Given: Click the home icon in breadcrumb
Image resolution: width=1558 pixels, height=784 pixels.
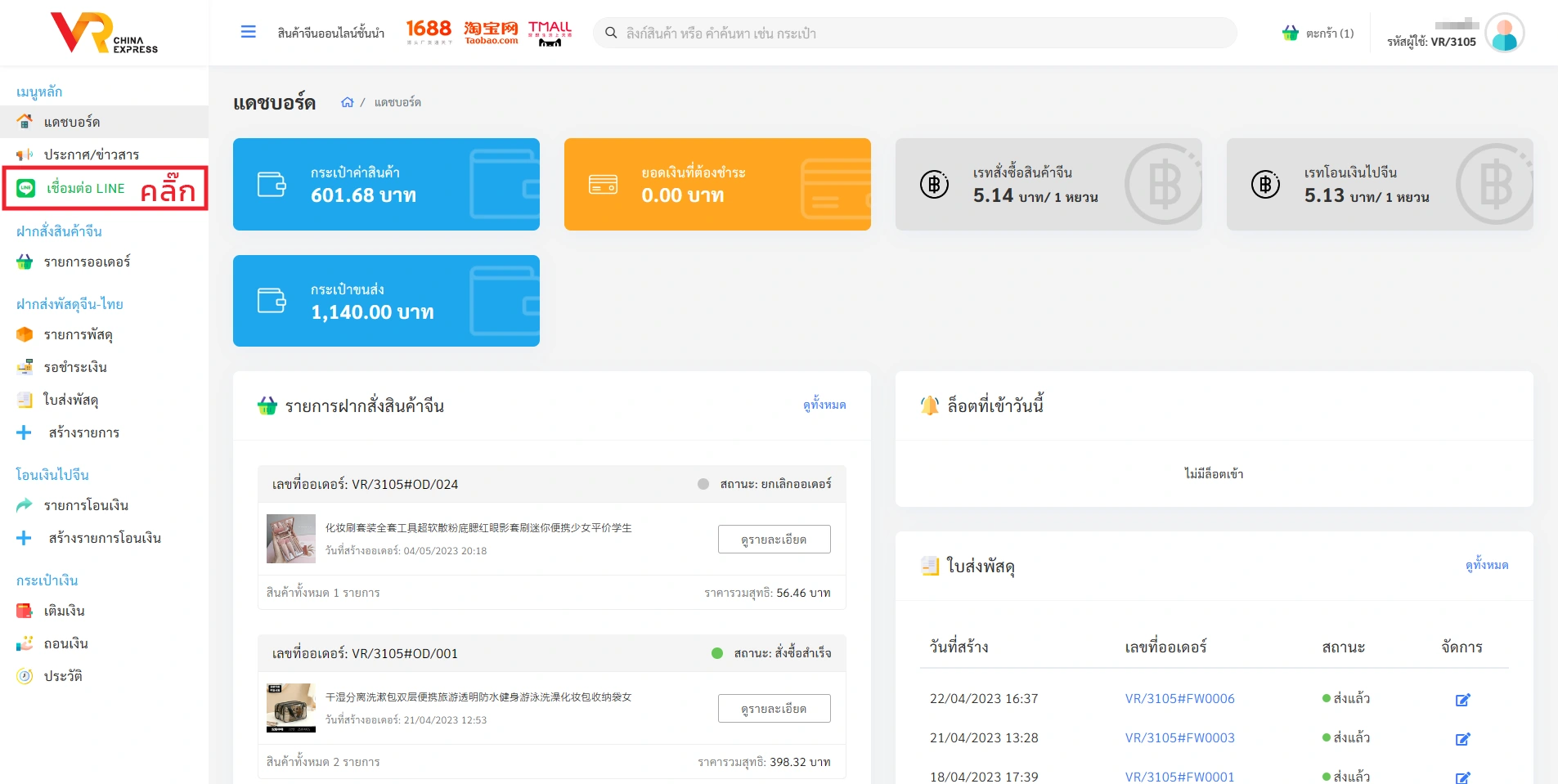Looking at the screenshot, I should pyautogui.click(x=348, y=102).
